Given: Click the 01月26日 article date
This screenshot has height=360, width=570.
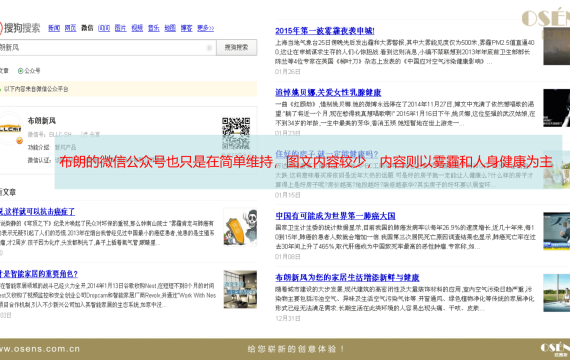Looking at the screenshot, I should [288, 72].
